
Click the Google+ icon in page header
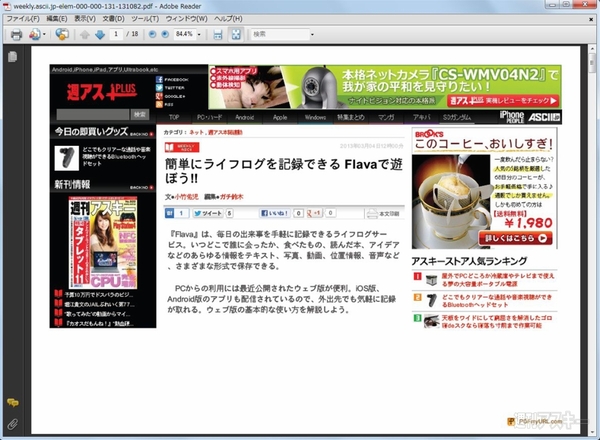pyautogui.click(x=159, y=96)
